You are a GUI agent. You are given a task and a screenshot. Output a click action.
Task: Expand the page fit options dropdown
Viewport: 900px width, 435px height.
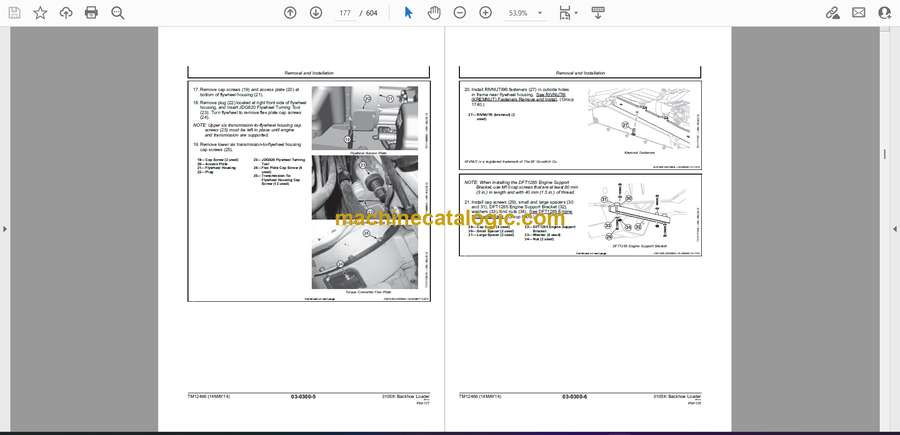coord(568,13)
